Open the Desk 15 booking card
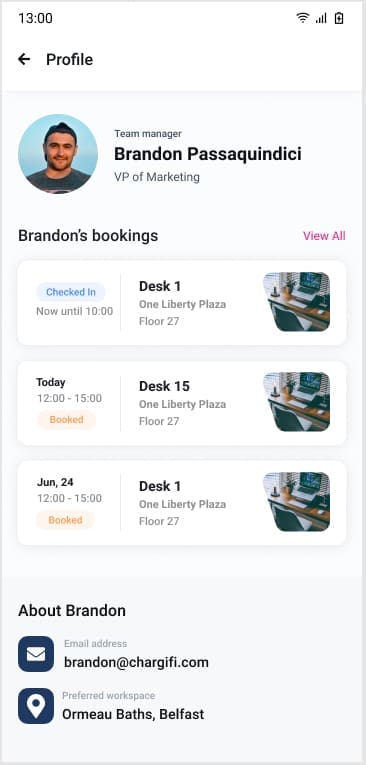This screenshot has height=765, width=366. coord(182,403)
